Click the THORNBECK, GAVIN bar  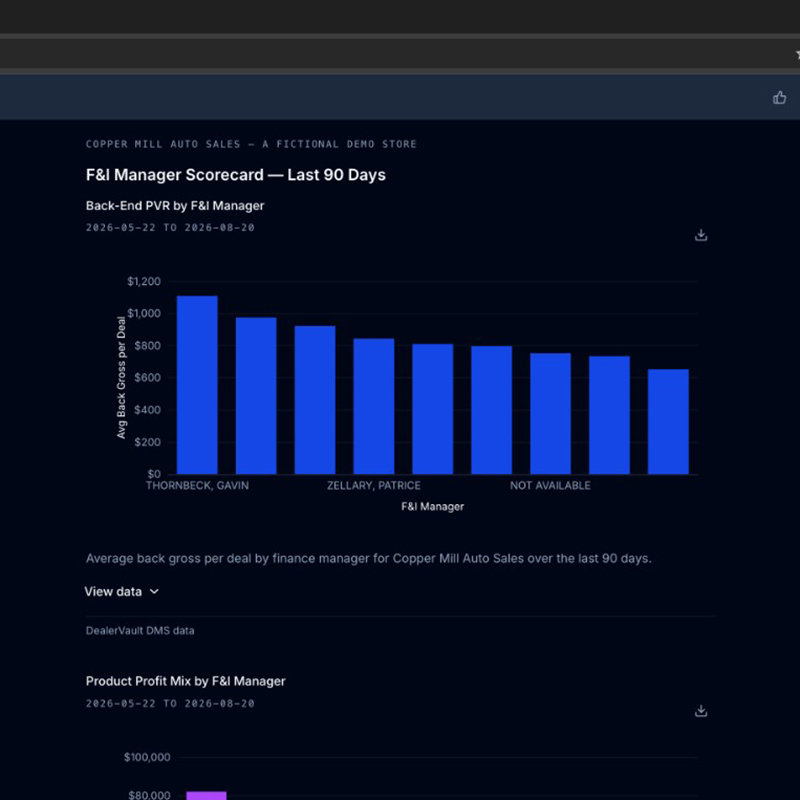[x=197, y=385]
